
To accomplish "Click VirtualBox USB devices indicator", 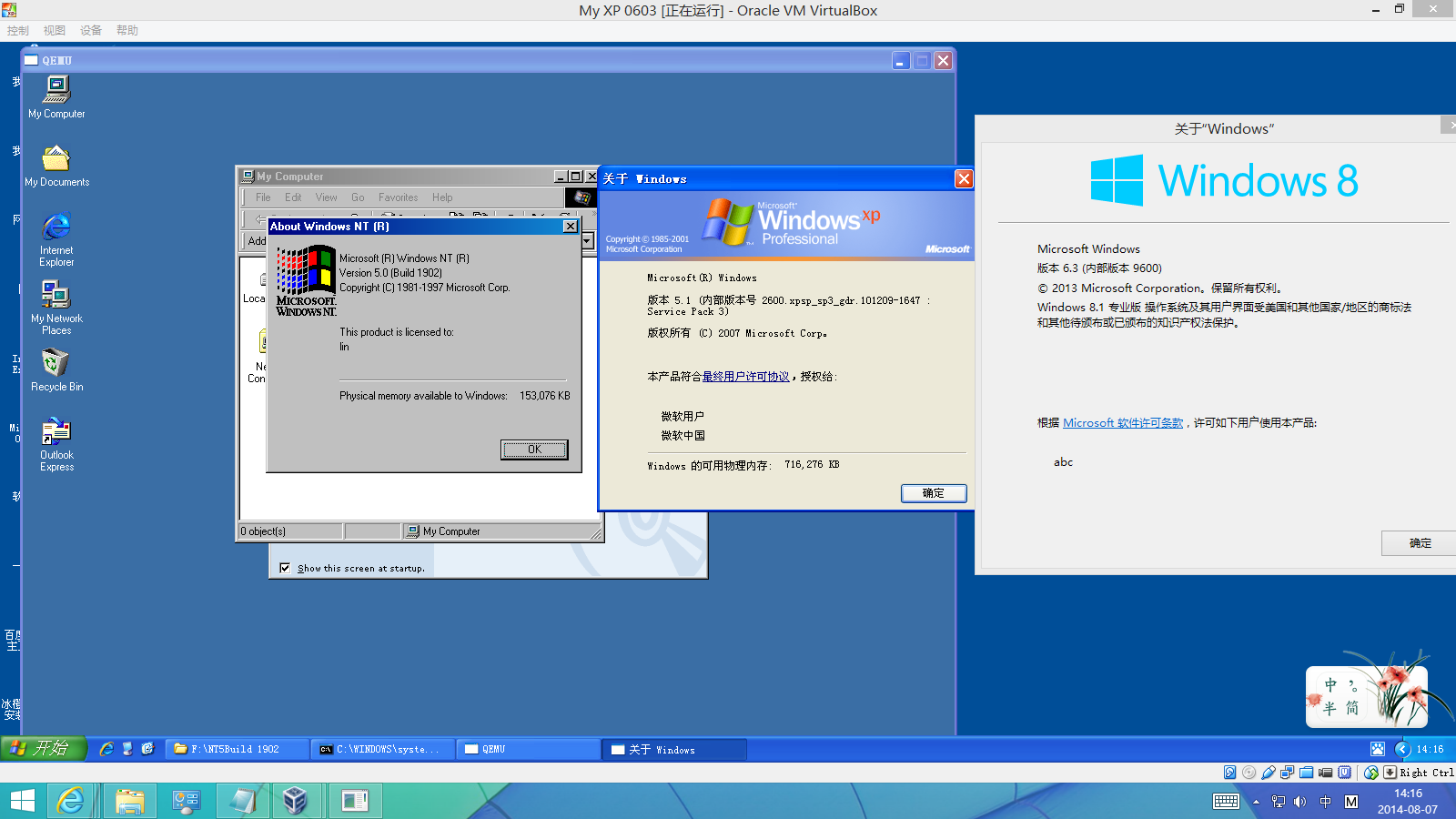I will 1269,773.
